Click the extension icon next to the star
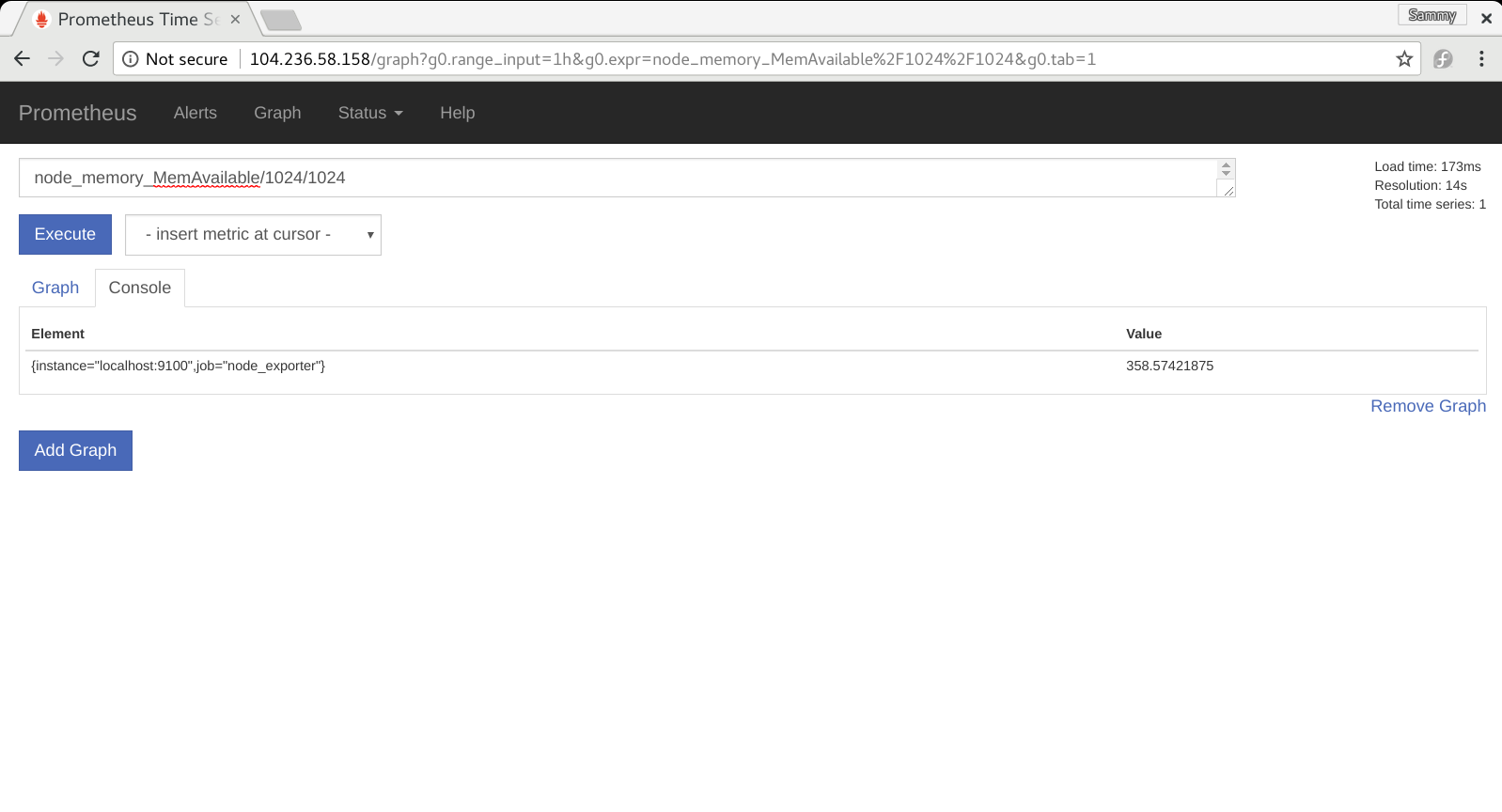This screenshot has height=812, width=1502. (1443, 59)
